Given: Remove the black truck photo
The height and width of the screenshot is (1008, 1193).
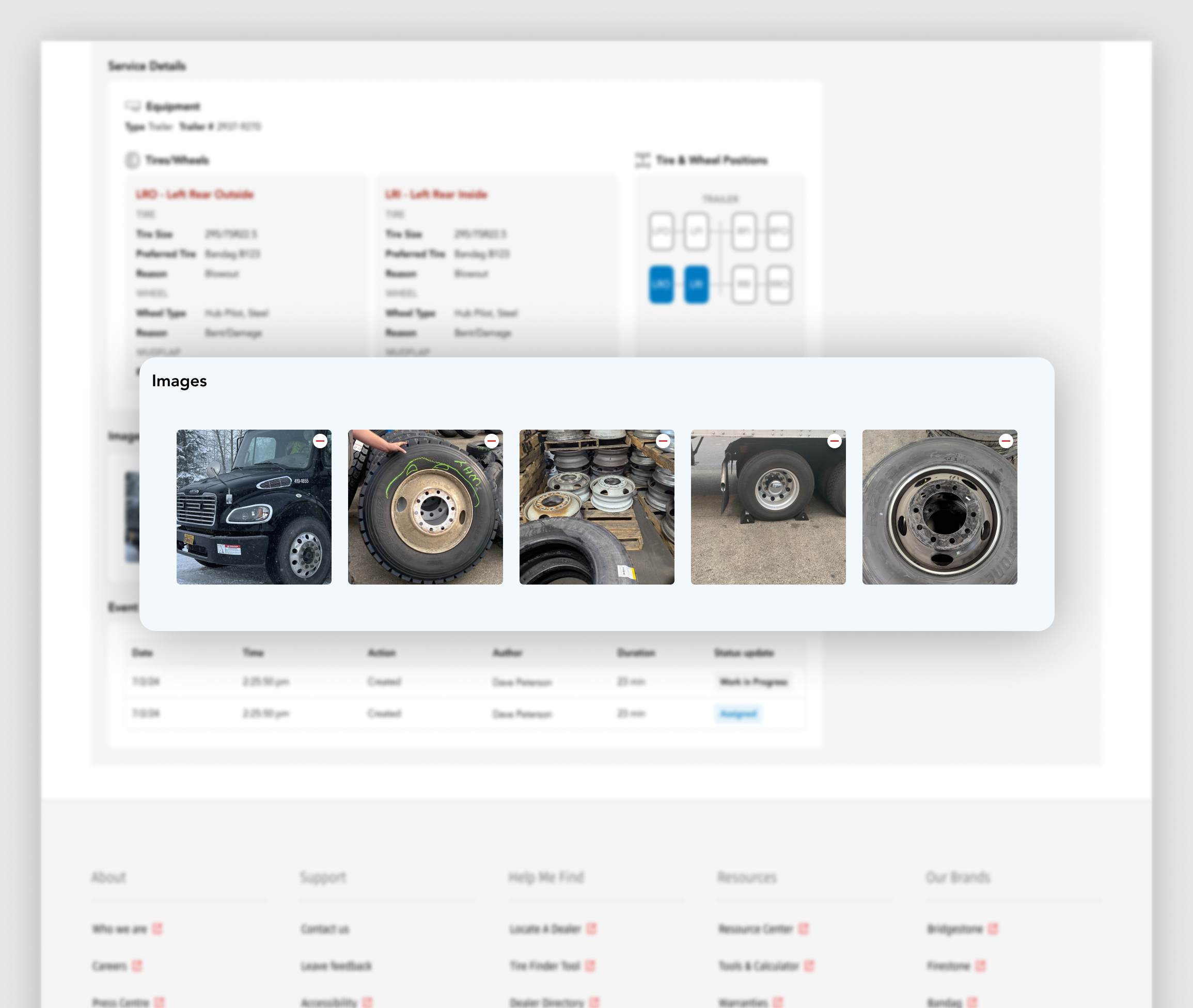Looking at the screenshot, I should 320,440.
